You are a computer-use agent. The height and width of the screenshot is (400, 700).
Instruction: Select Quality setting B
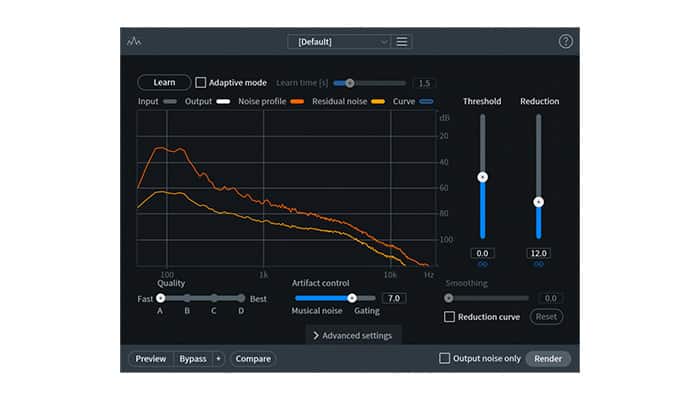click(188, 298)
